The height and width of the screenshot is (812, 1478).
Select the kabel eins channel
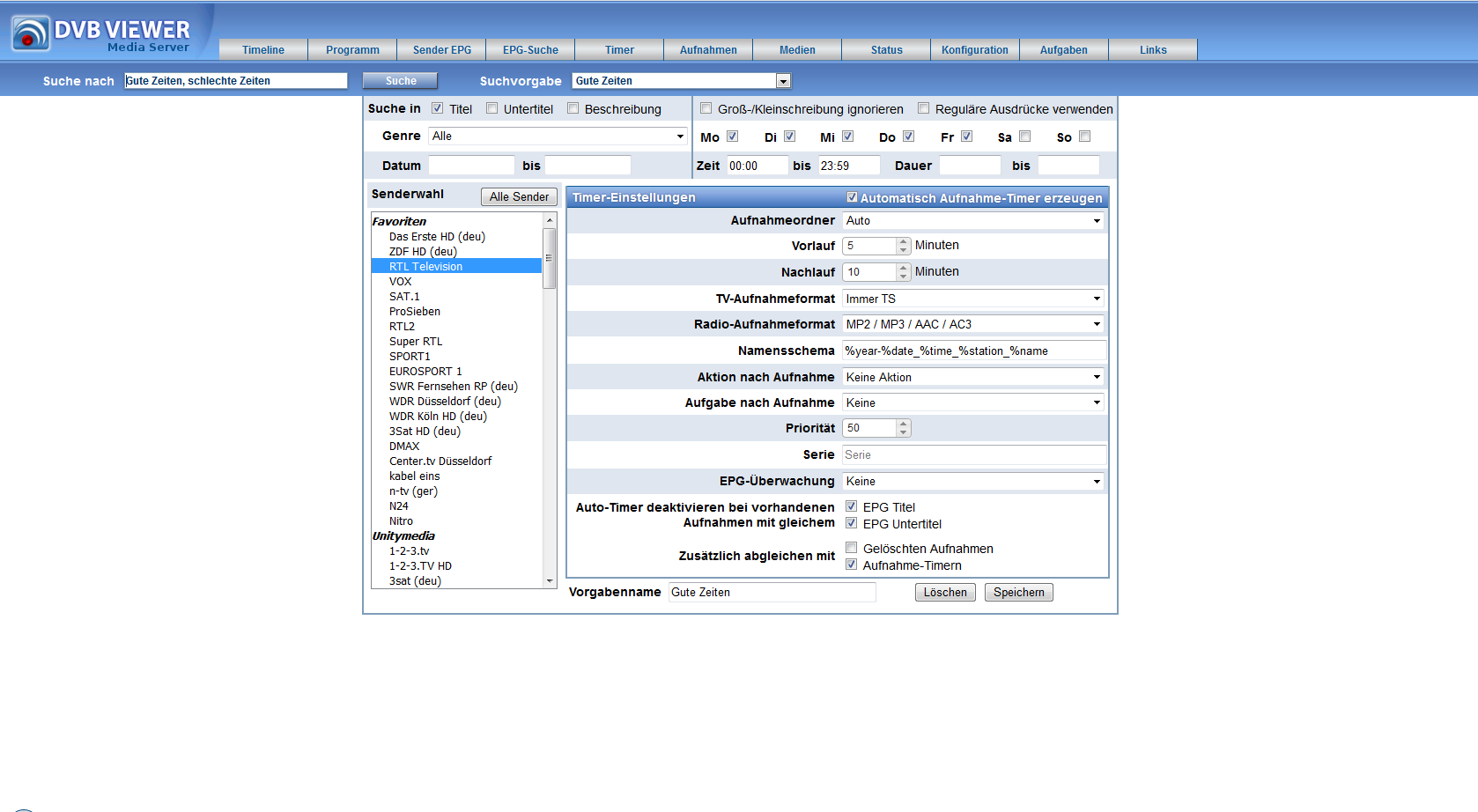tap(415, 476)
